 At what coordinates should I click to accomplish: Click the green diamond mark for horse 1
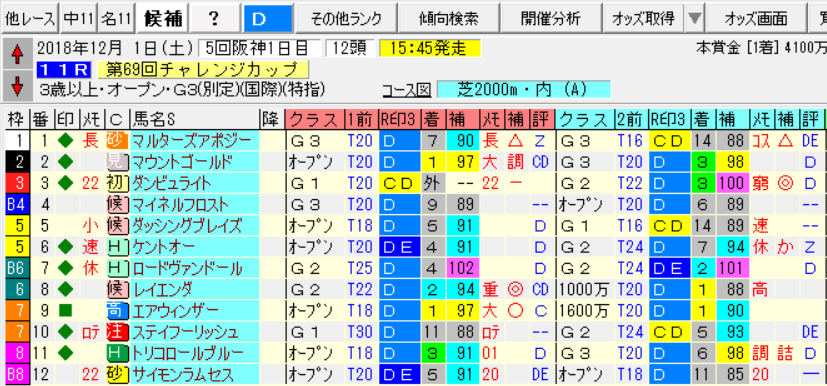coord(66,140)
